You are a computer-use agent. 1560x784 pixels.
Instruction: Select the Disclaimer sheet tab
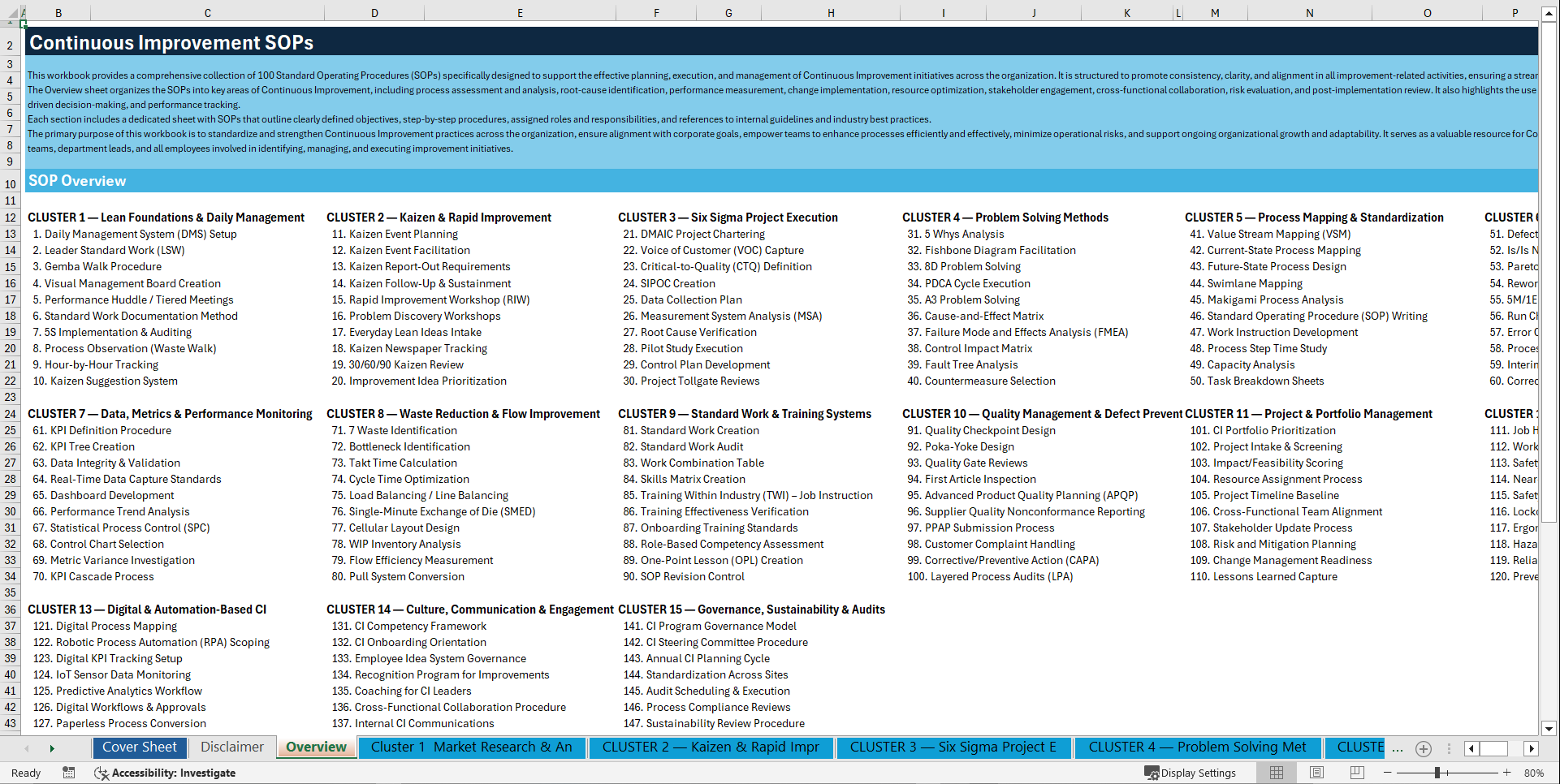point(231,747)
